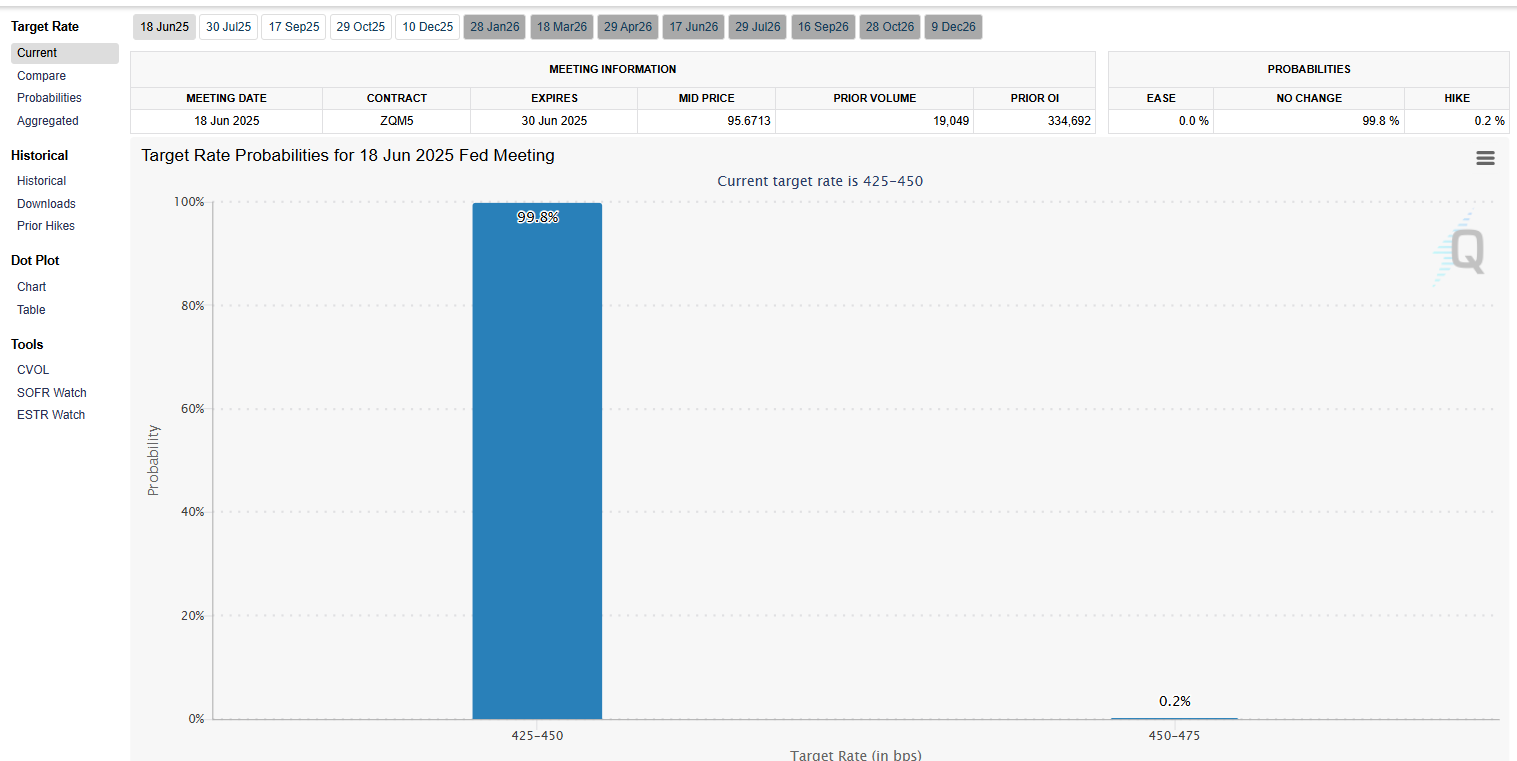Launch the CVOL tool
Viewport: 1517px width, 761px height.
click(x=33, y=370)
